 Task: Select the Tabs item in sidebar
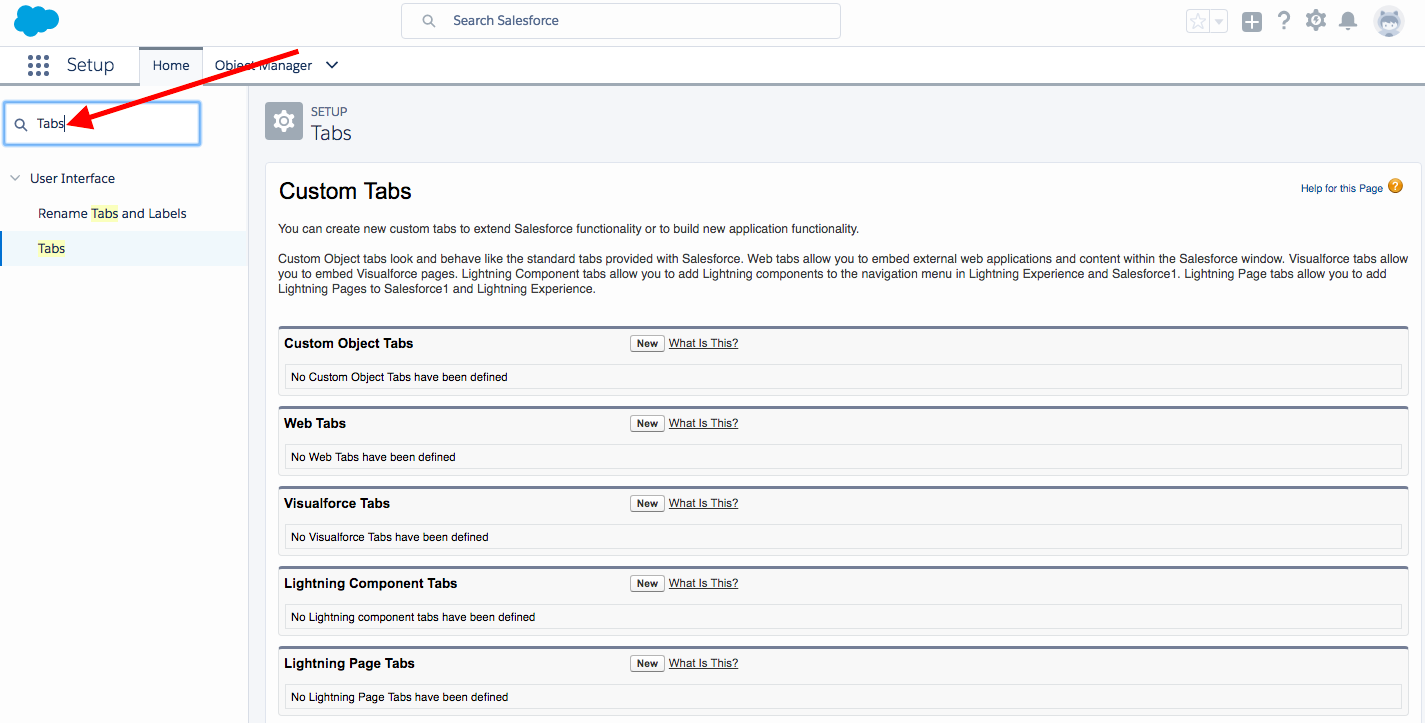coord(124,248)
